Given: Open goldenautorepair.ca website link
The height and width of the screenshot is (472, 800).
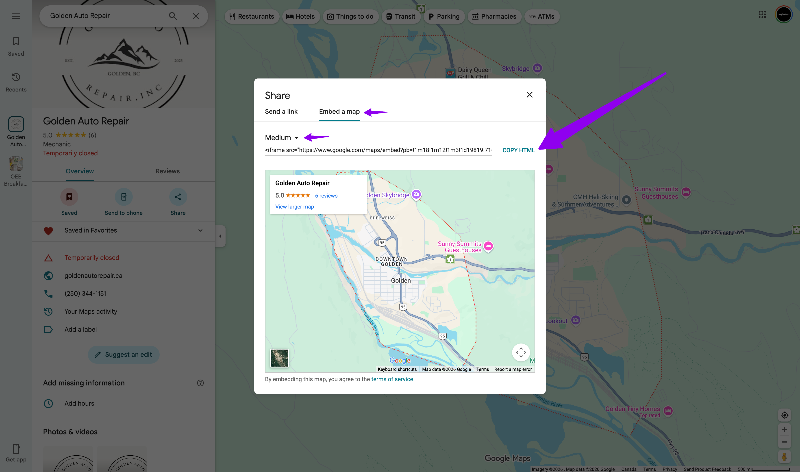Looking at the screenshot, I should point(93,276).
